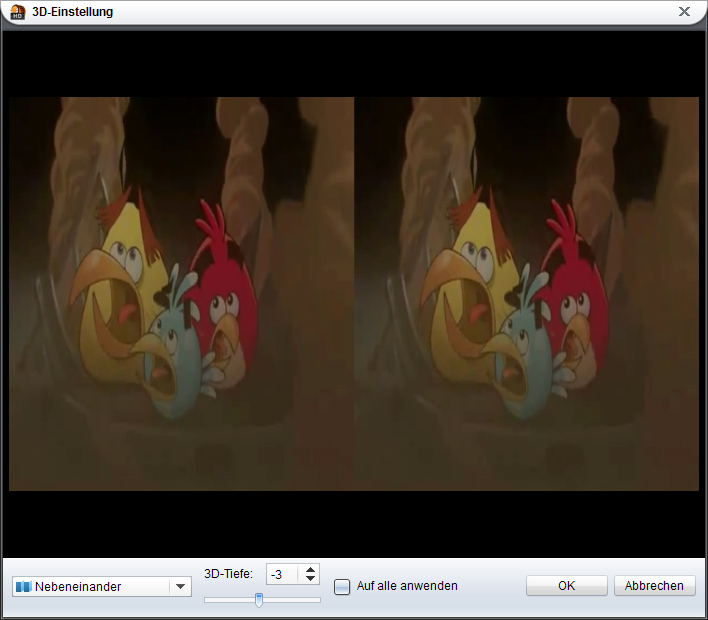Click the slider track left of the thumb
Screen dimensions: 708x620
(x=228, y=600)
